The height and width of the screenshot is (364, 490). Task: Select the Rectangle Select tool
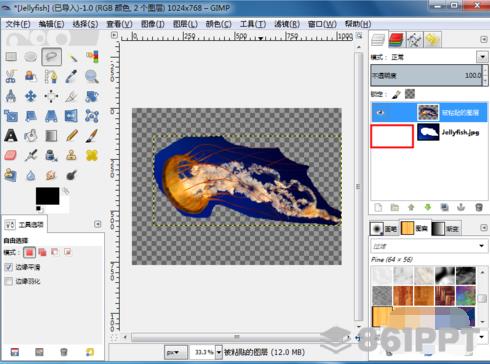[11, 57]
